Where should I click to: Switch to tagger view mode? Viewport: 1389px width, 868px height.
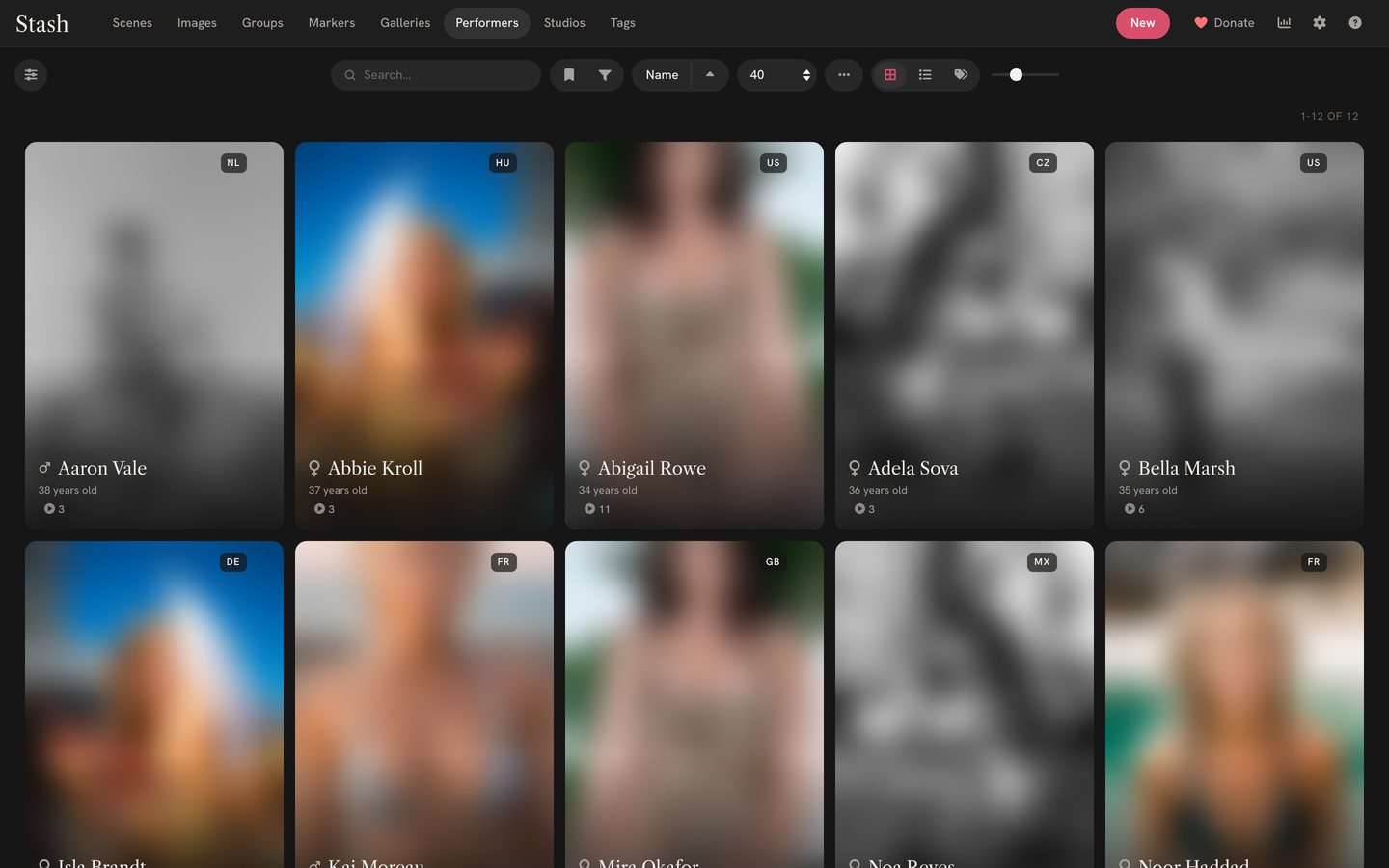(x=961, y=75)
